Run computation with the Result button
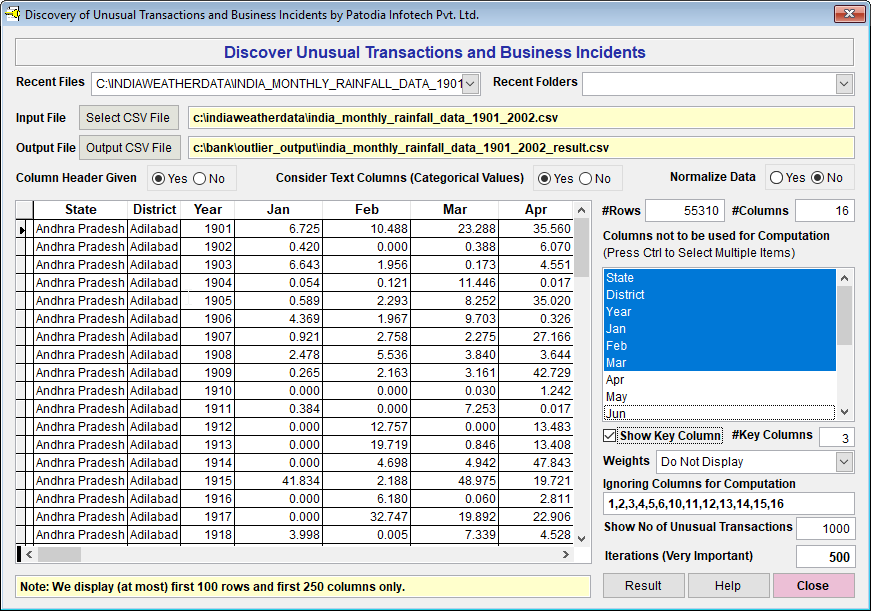This screenshot has width=871, height=611. click(643, 586)
